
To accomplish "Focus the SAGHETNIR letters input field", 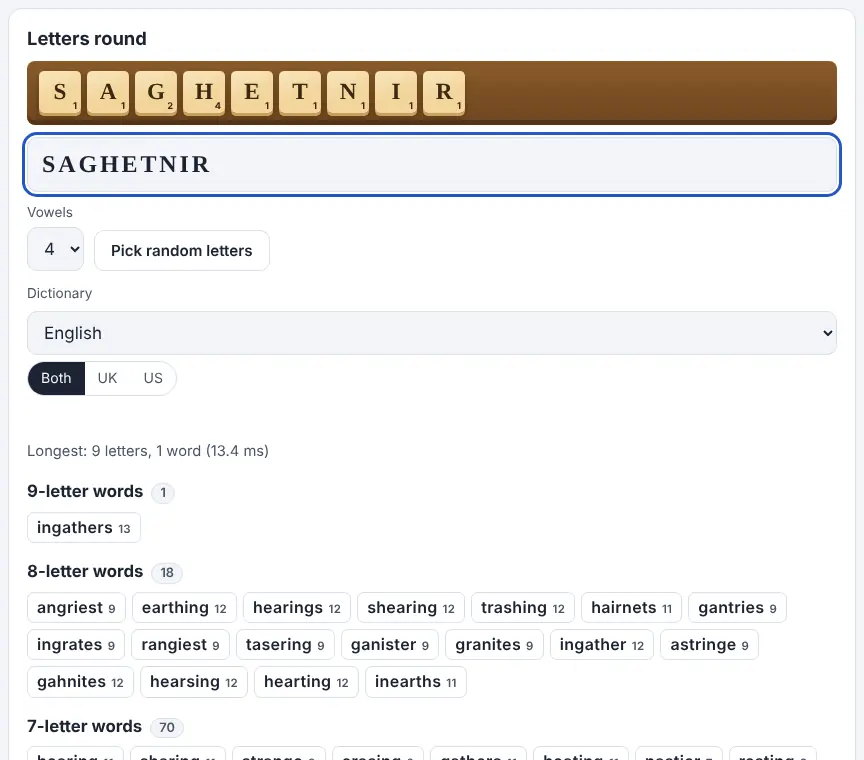I will click(x=431, y=164).
